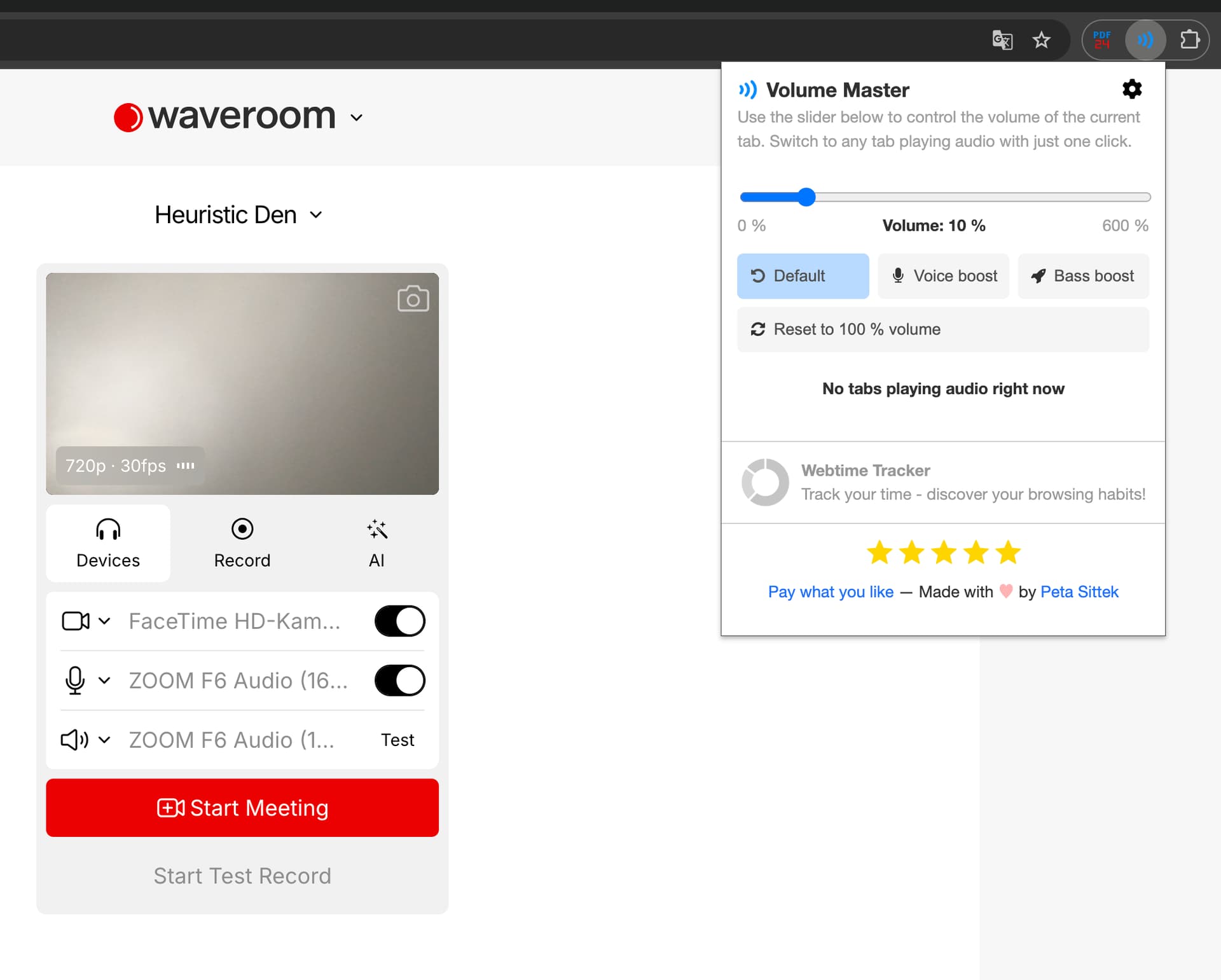Open the Pay what you like link
The image size is (1221, 980).
coord(831,592)
